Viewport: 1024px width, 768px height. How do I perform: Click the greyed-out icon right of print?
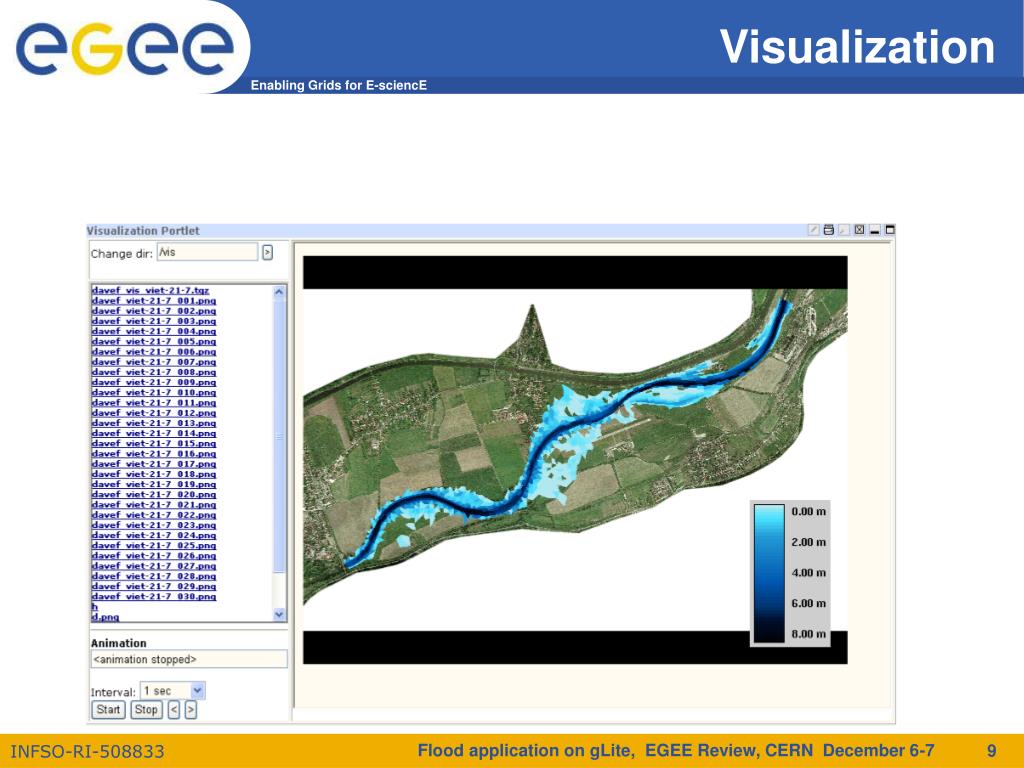844,230
